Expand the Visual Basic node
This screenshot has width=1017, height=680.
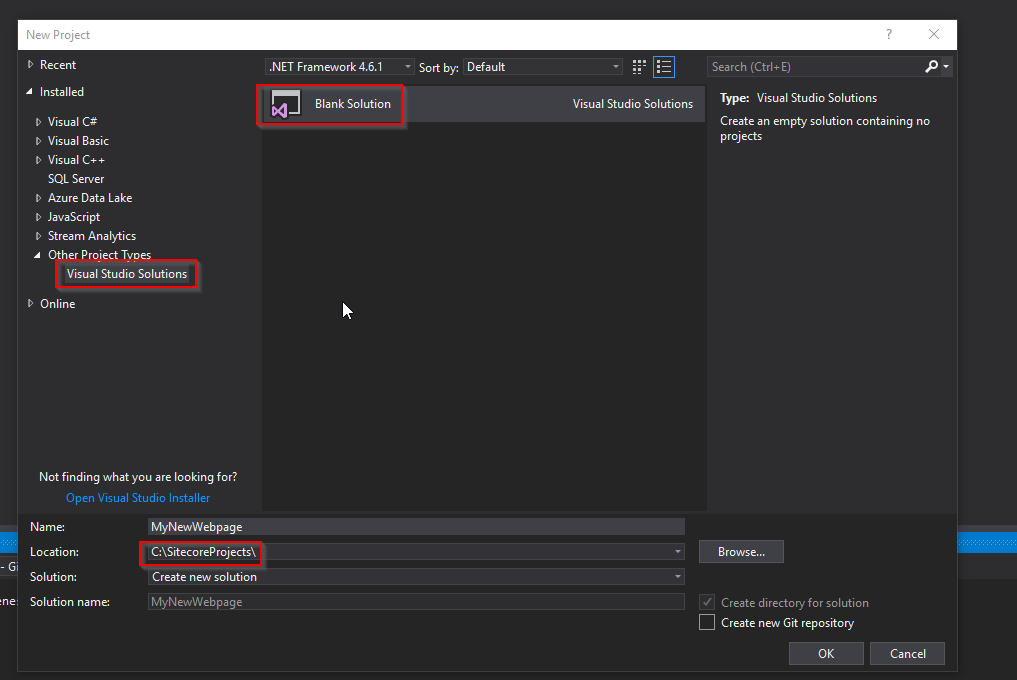click(x=38, y=141)
